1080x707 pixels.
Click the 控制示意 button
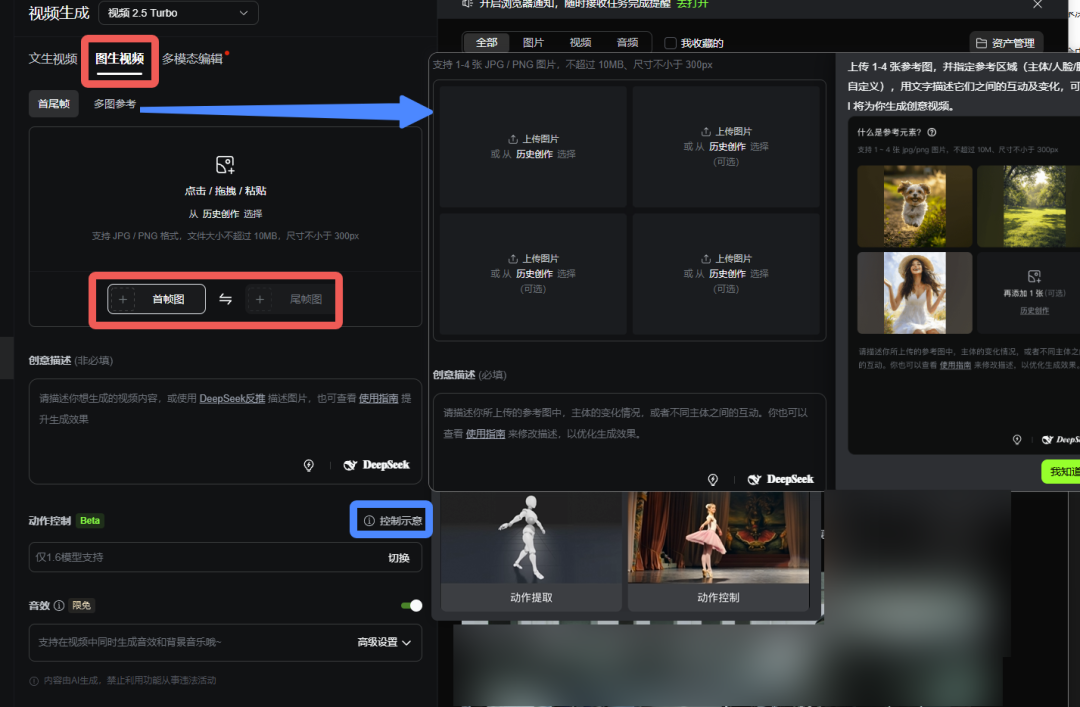[392, 520]
